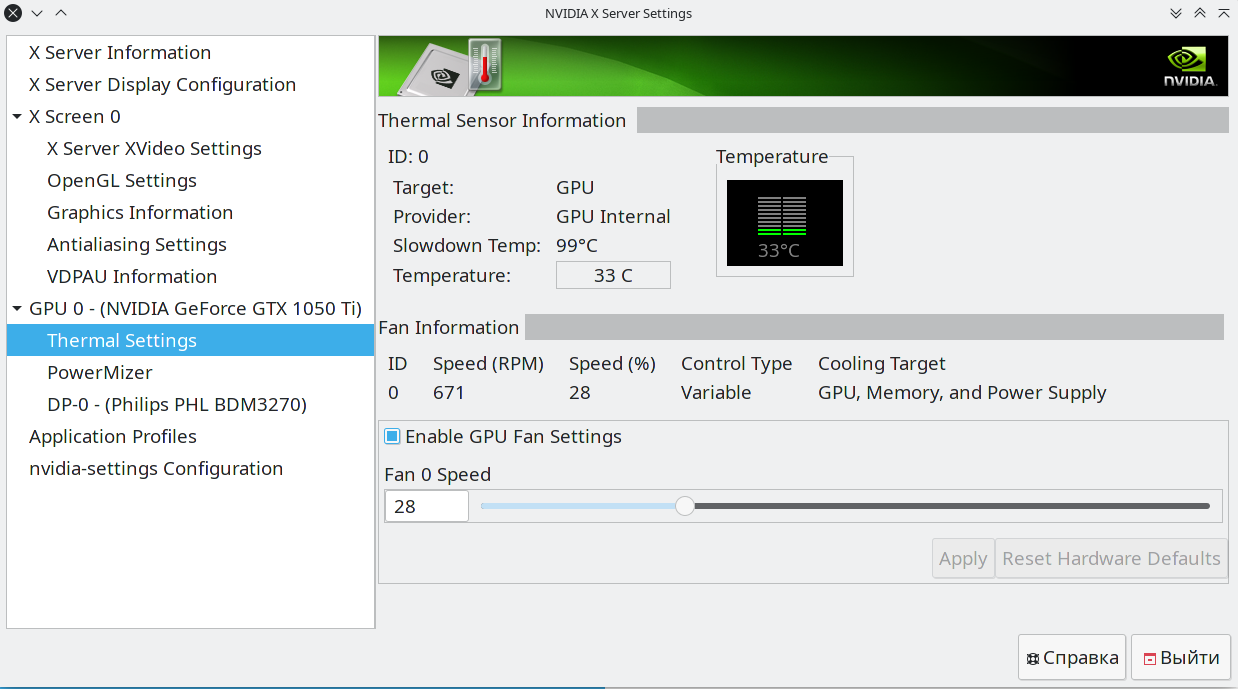
Task: Click Reset Hardware Defaults button
Action: pyautogui.click(x=1111, y=558)
